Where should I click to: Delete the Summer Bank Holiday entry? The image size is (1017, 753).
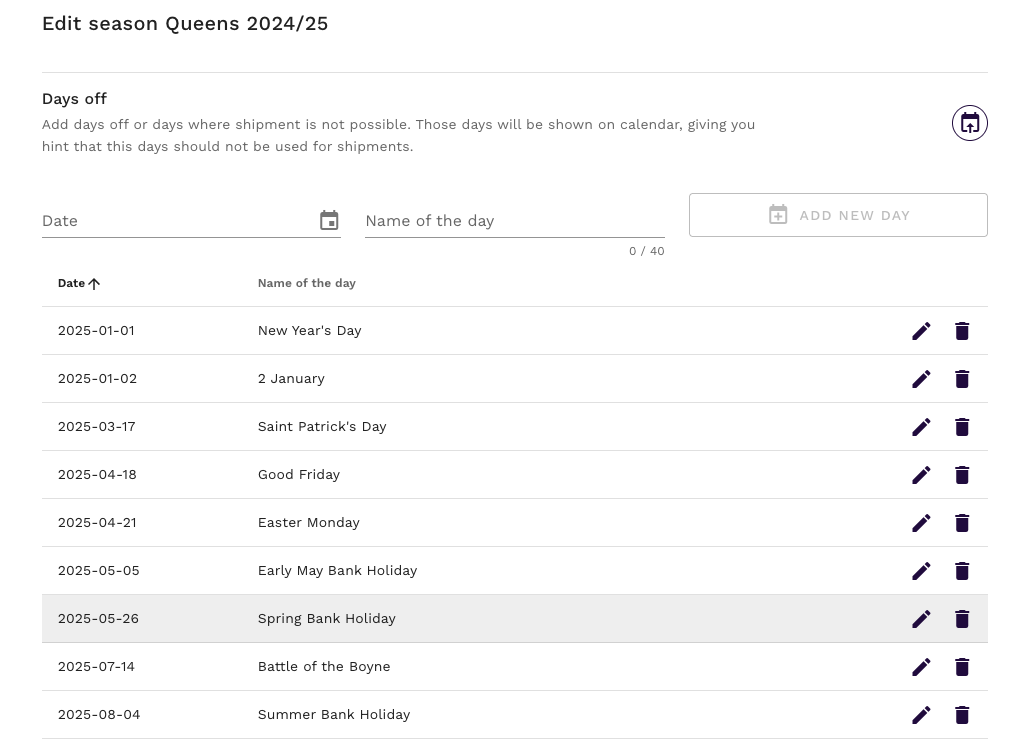962,715
